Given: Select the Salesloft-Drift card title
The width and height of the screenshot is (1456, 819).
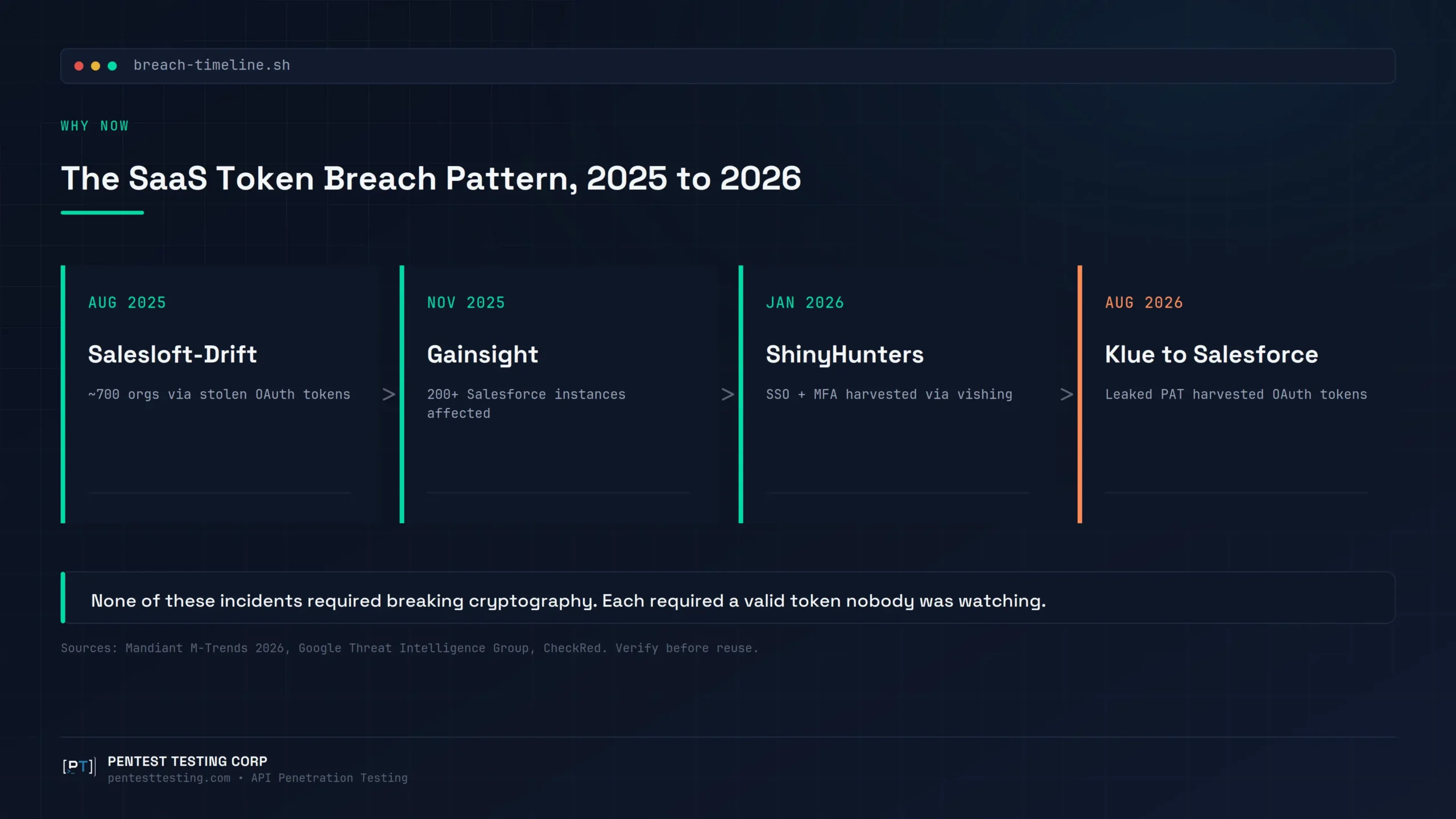Looking at the screenshot, I should point(173,354).
